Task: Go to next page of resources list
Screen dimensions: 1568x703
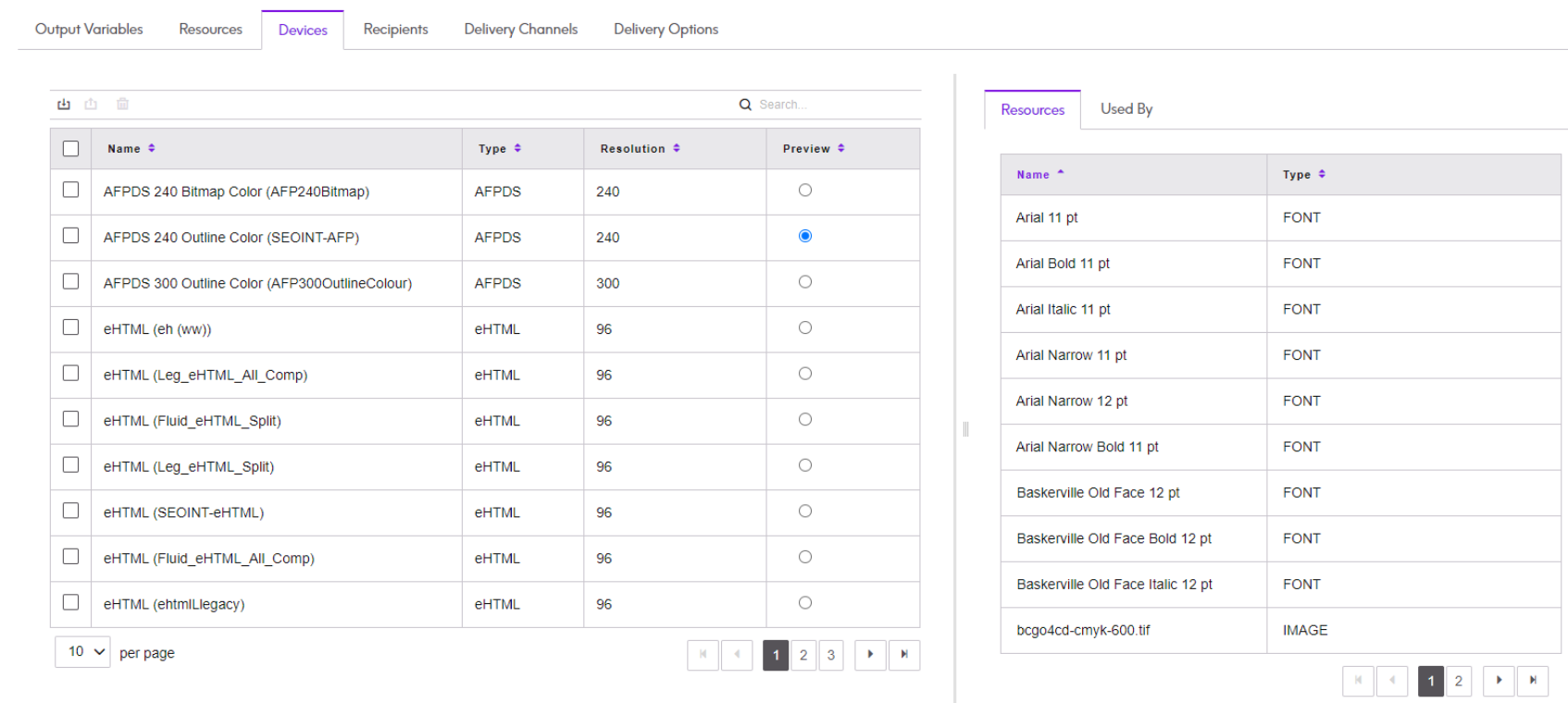Action: coord(1499,681)
